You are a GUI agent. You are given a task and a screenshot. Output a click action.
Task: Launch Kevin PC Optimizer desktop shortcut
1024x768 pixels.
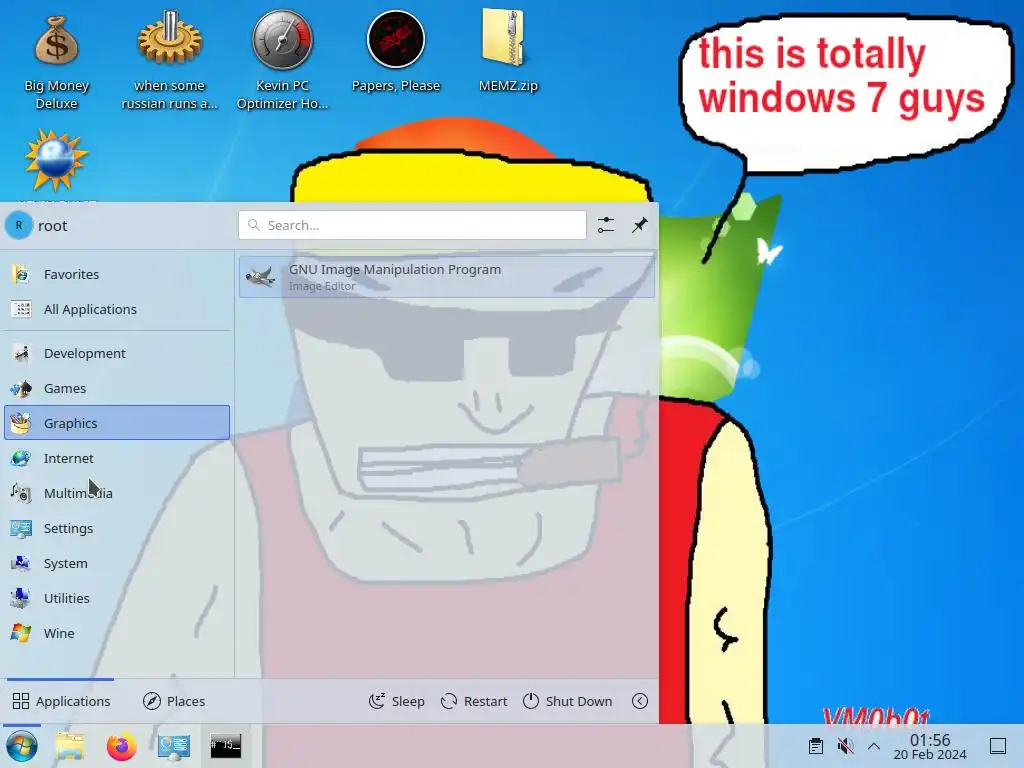pyautogui.click(x=282, y=62)
